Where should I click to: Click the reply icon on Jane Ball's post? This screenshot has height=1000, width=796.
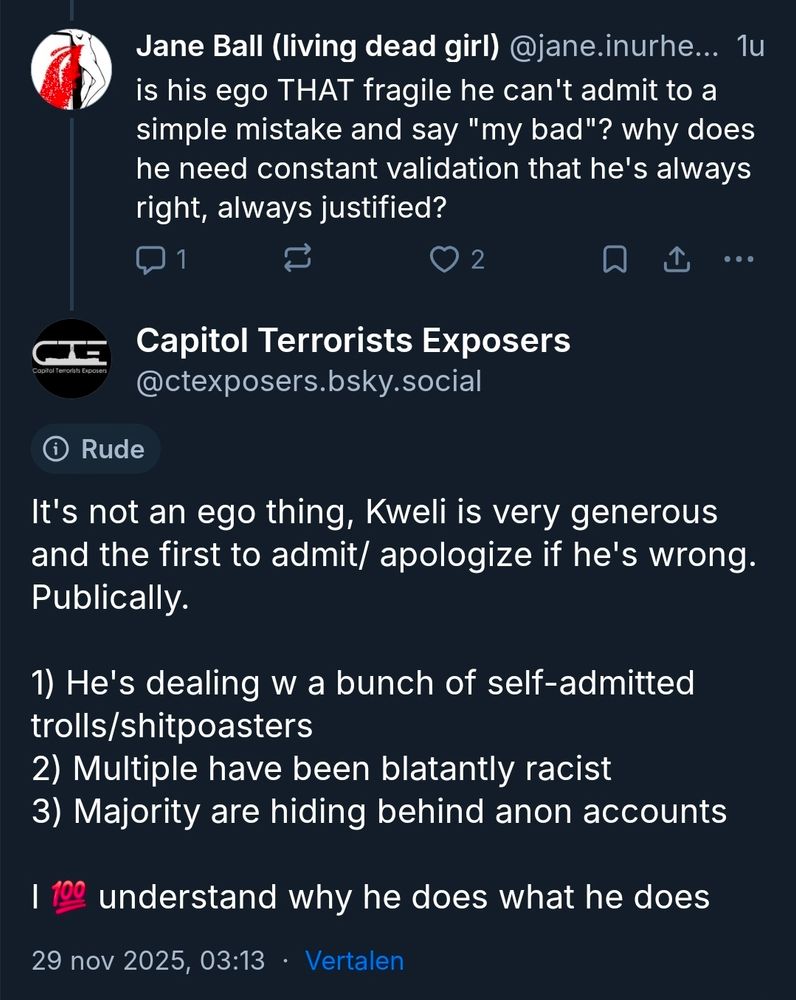(150, 260)
